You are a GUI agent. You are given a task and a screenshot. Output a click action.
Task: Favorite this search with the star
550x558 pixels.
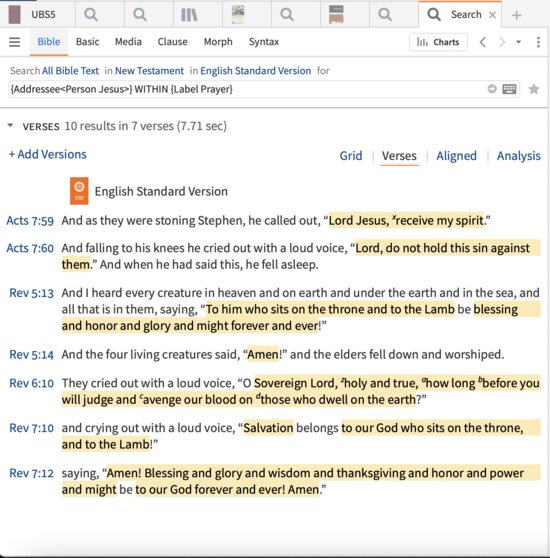[x=534, y=89]
